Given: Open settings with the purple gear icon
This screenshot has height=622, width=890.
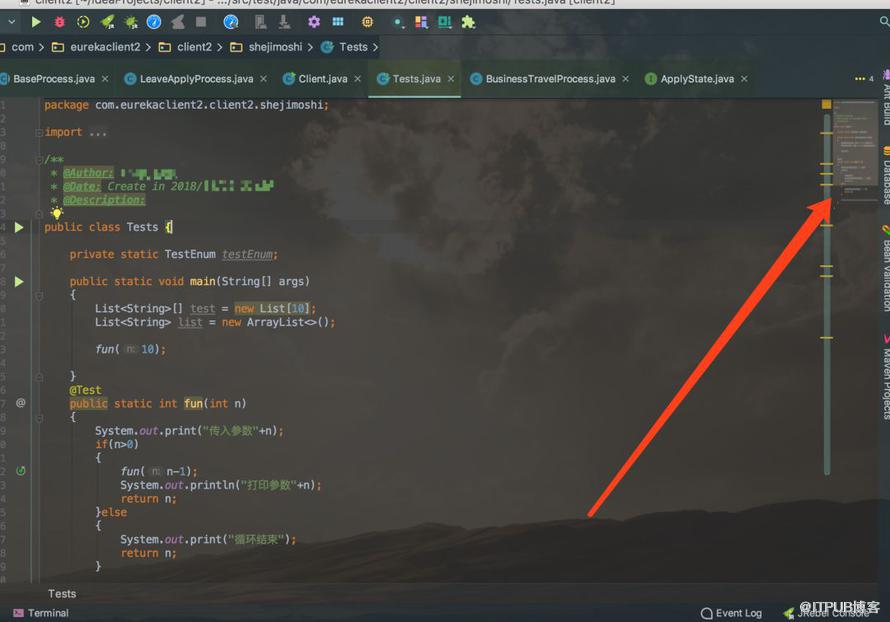Looking at the screenshot, I should (314, 22).
